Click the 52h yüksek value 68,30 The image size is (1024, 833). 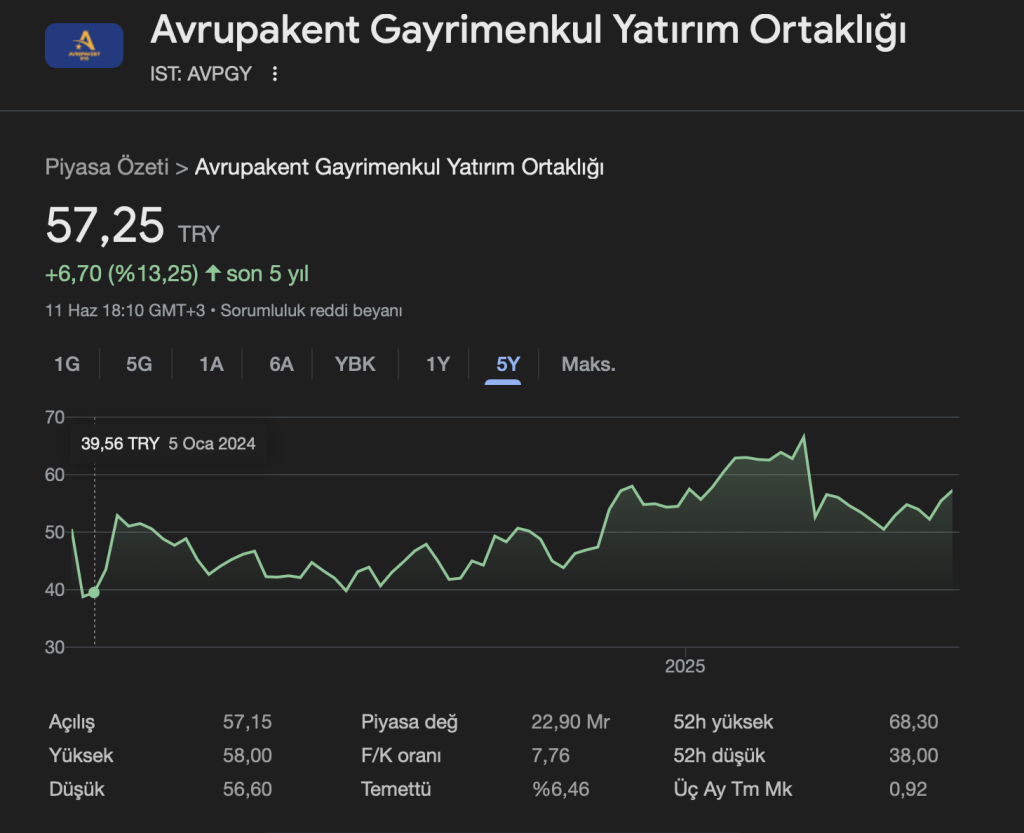click(914, 721)
